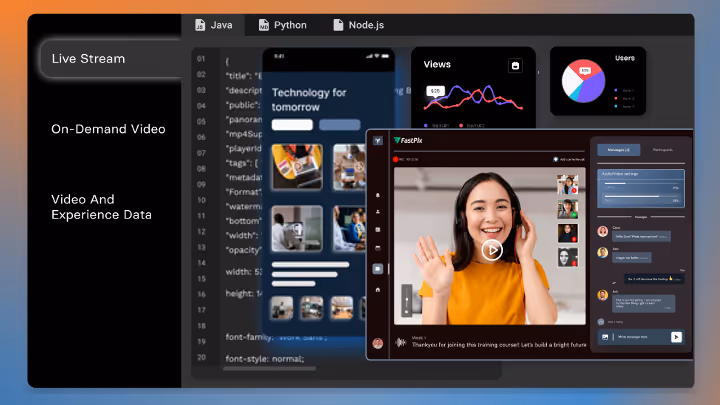Open the third FastPix sidebar icon below profile
Image resolution: width=720 pixels, height=405 pixels.
(x=378, y=230)
